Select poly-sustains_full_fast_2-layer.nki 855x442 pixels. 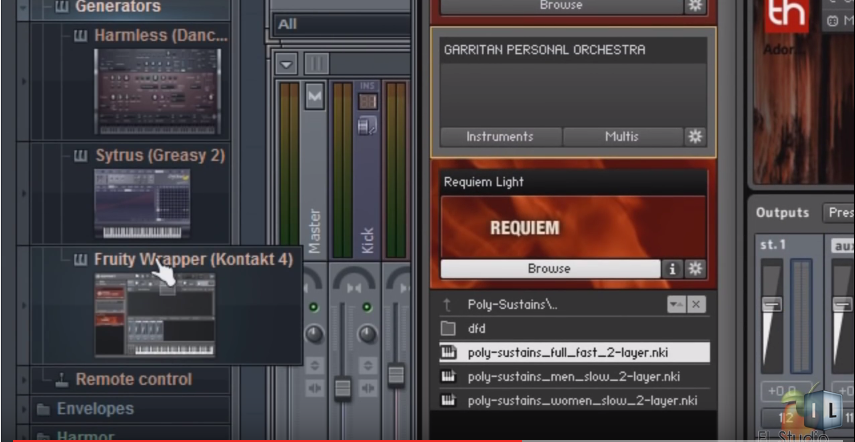574,353
